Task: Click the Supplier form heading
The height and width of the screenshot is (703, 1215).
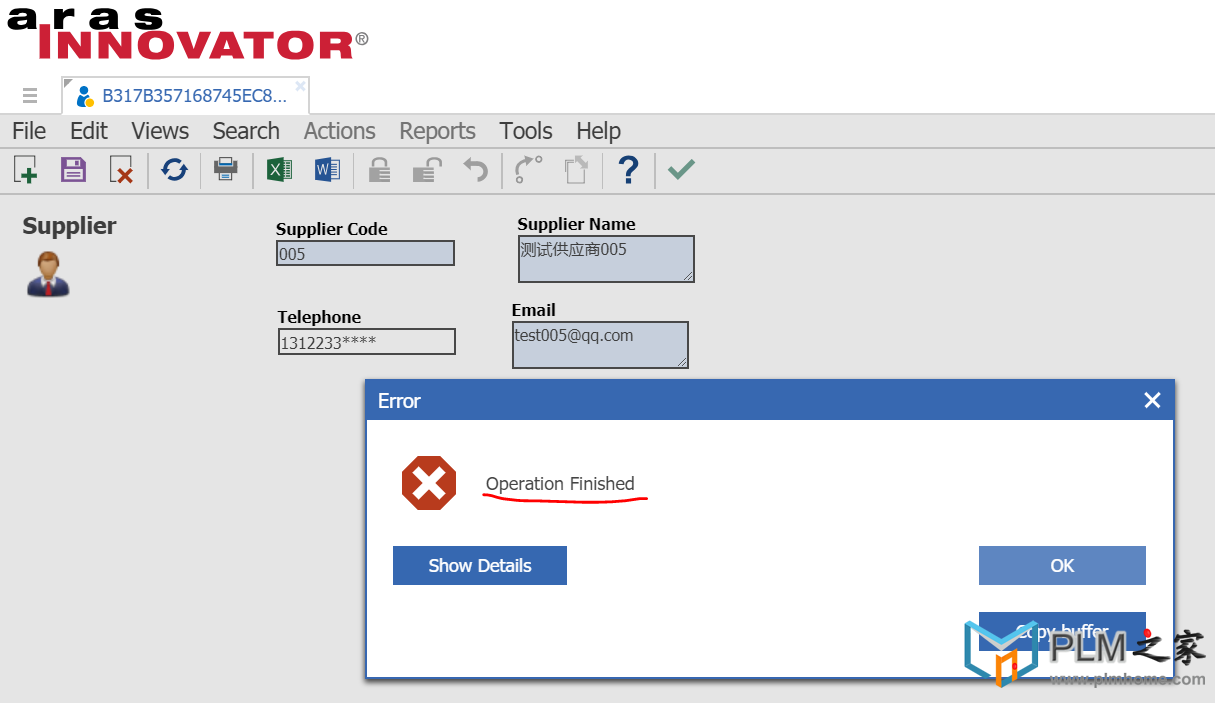Action: click(x=70, y=226)
